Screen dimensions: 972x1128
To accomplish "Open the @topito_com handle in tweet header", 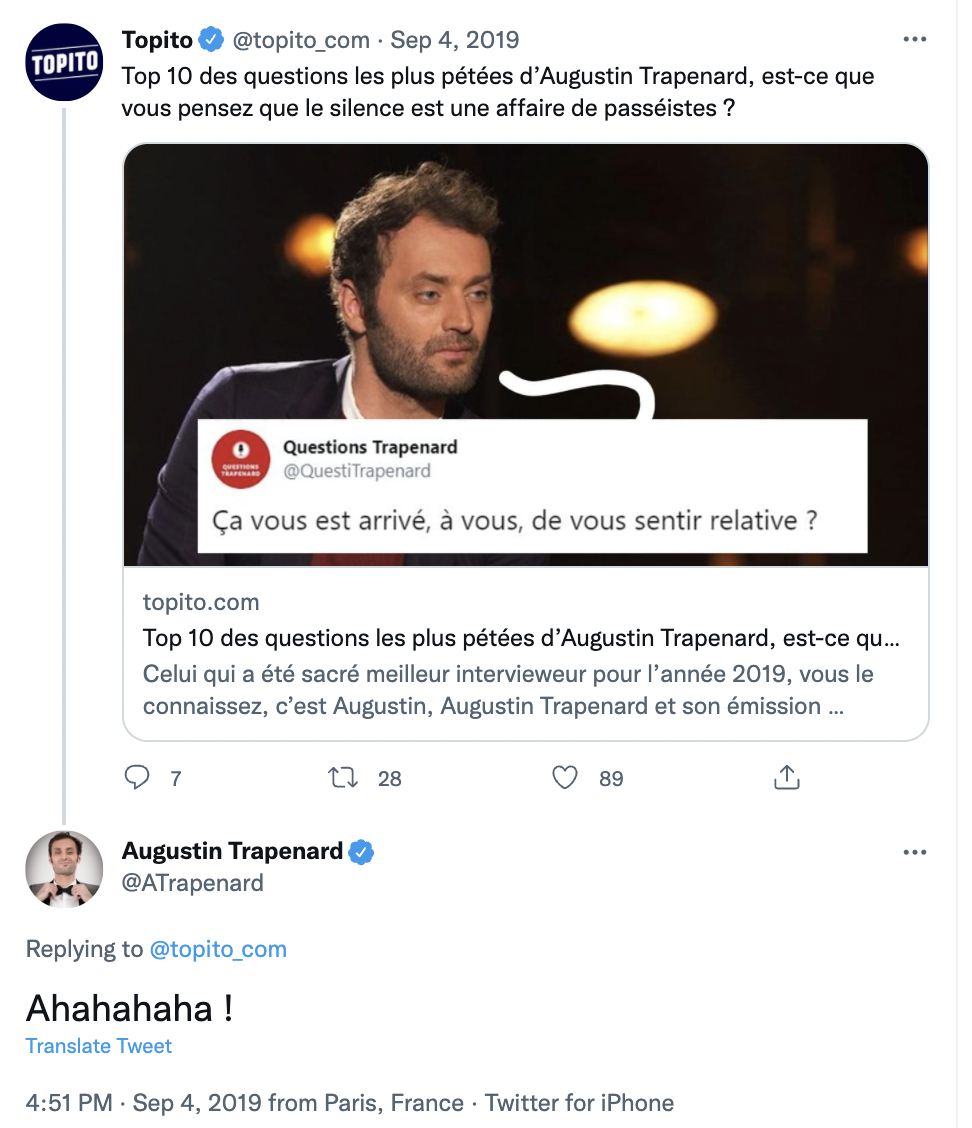I will (x=301, y=41).
